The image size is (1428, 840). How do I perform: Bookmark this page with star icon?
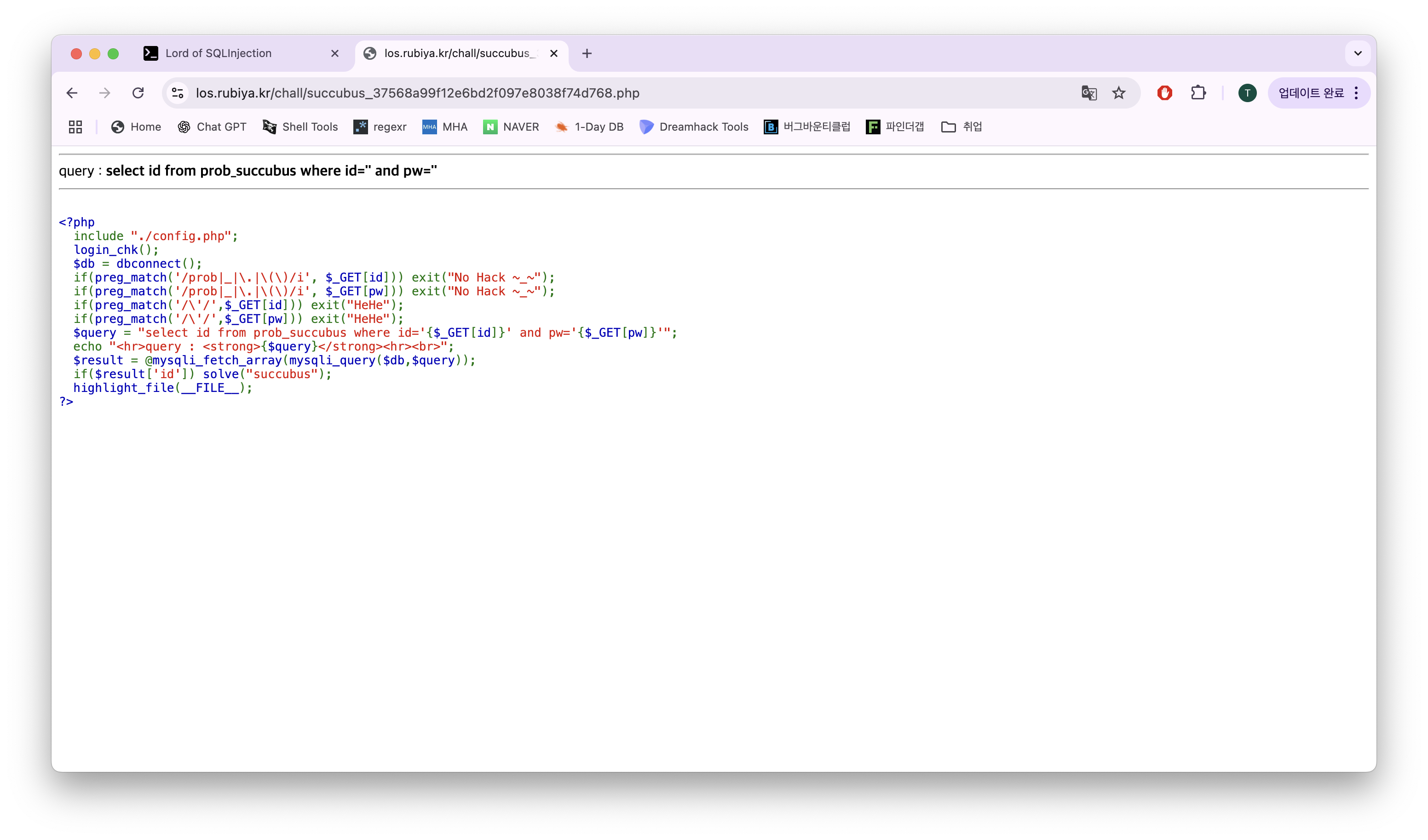[1118, 93]
